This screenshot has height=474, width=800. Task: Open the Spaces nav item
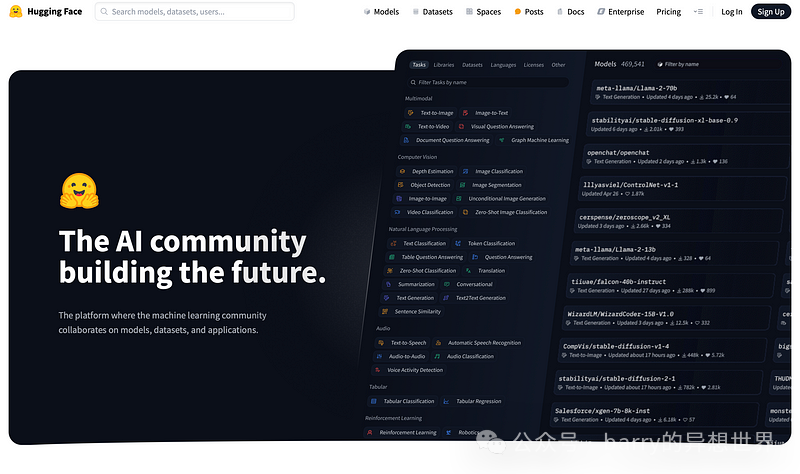(x=483, y=11)
